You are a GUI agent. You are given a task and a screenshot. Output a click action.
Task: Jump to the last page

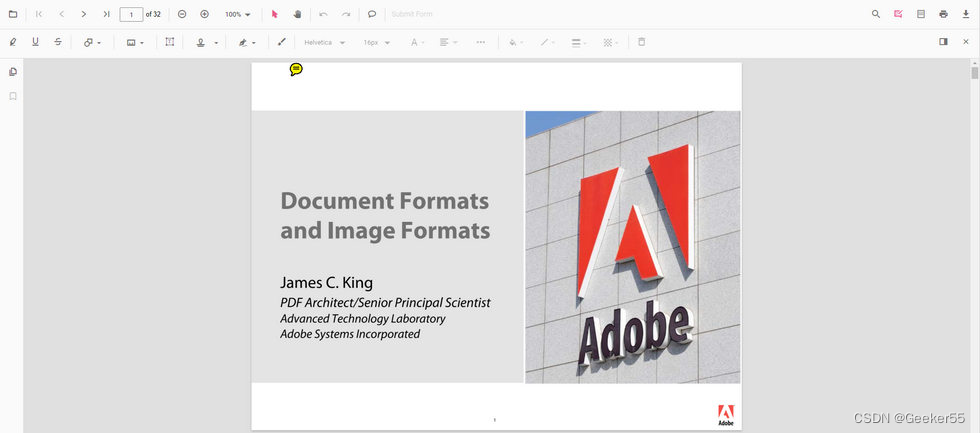click(106, 14)
